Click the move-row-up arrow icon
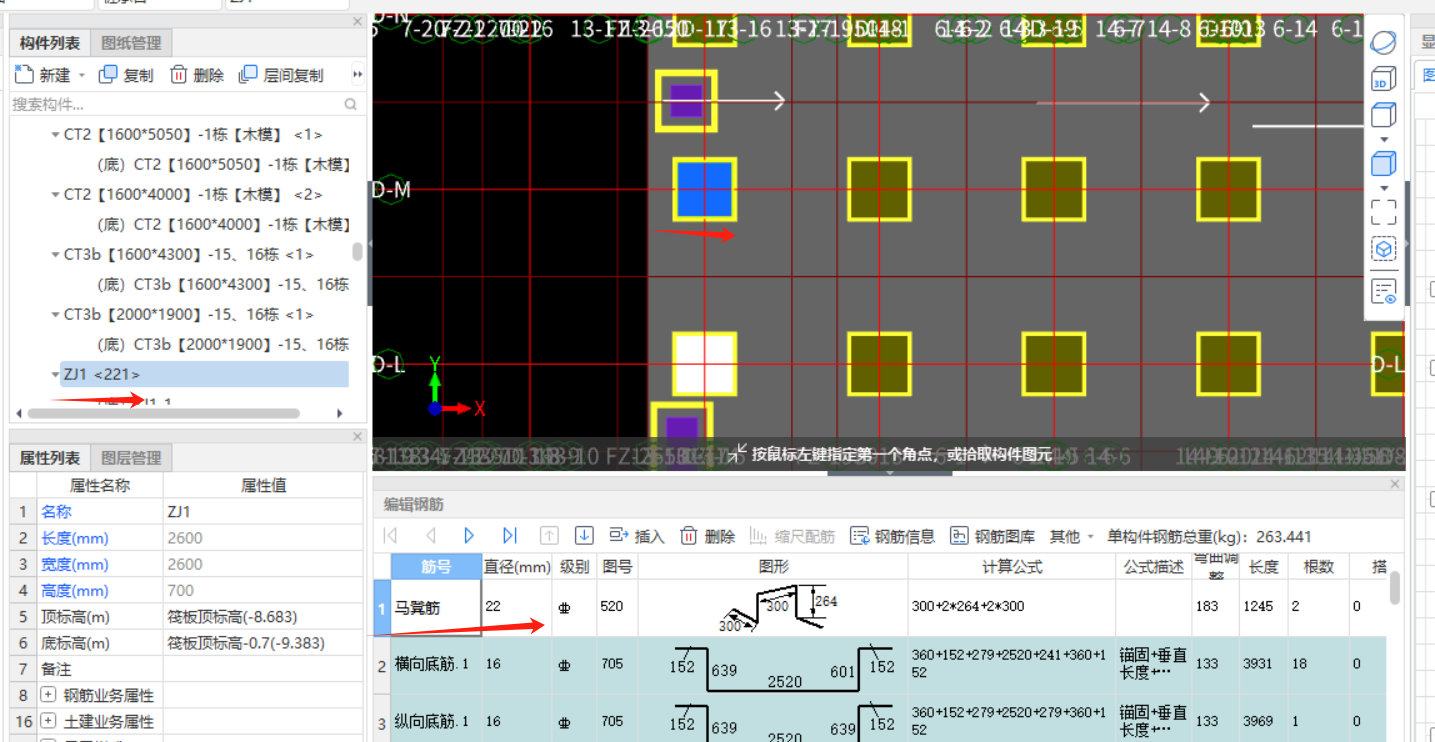 (549, 536)
